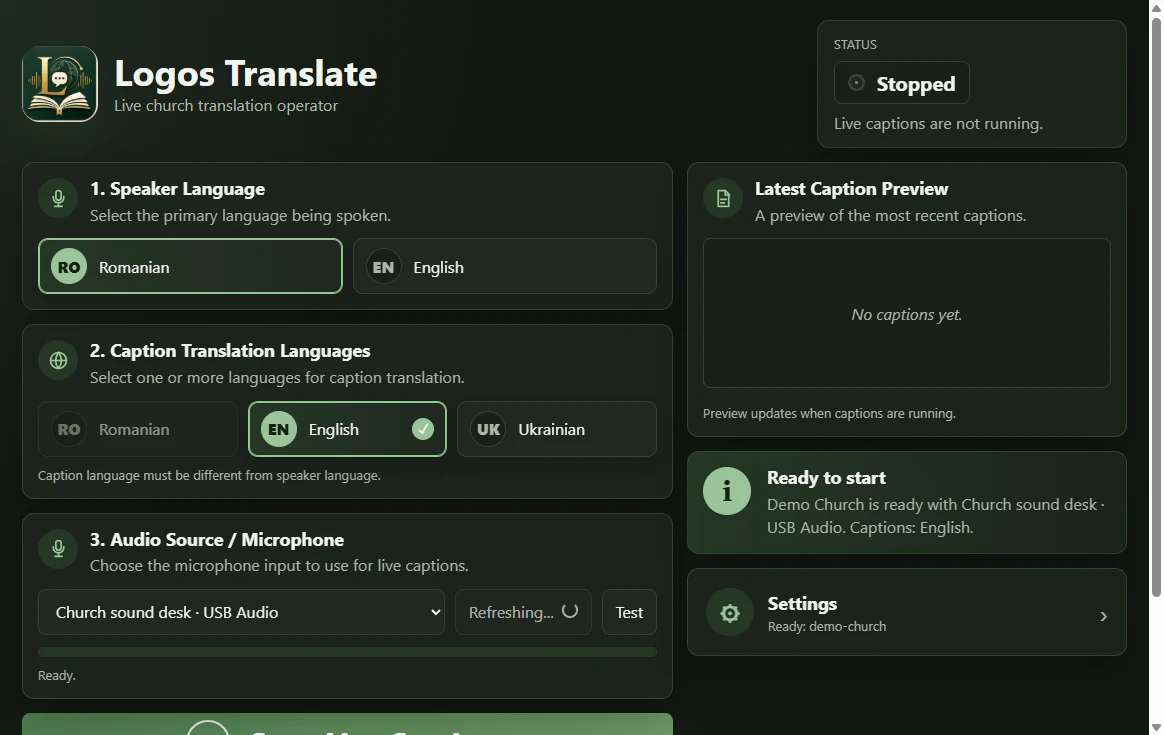Click '2. Caption Translation Languages' heading

tap(230, 351)
